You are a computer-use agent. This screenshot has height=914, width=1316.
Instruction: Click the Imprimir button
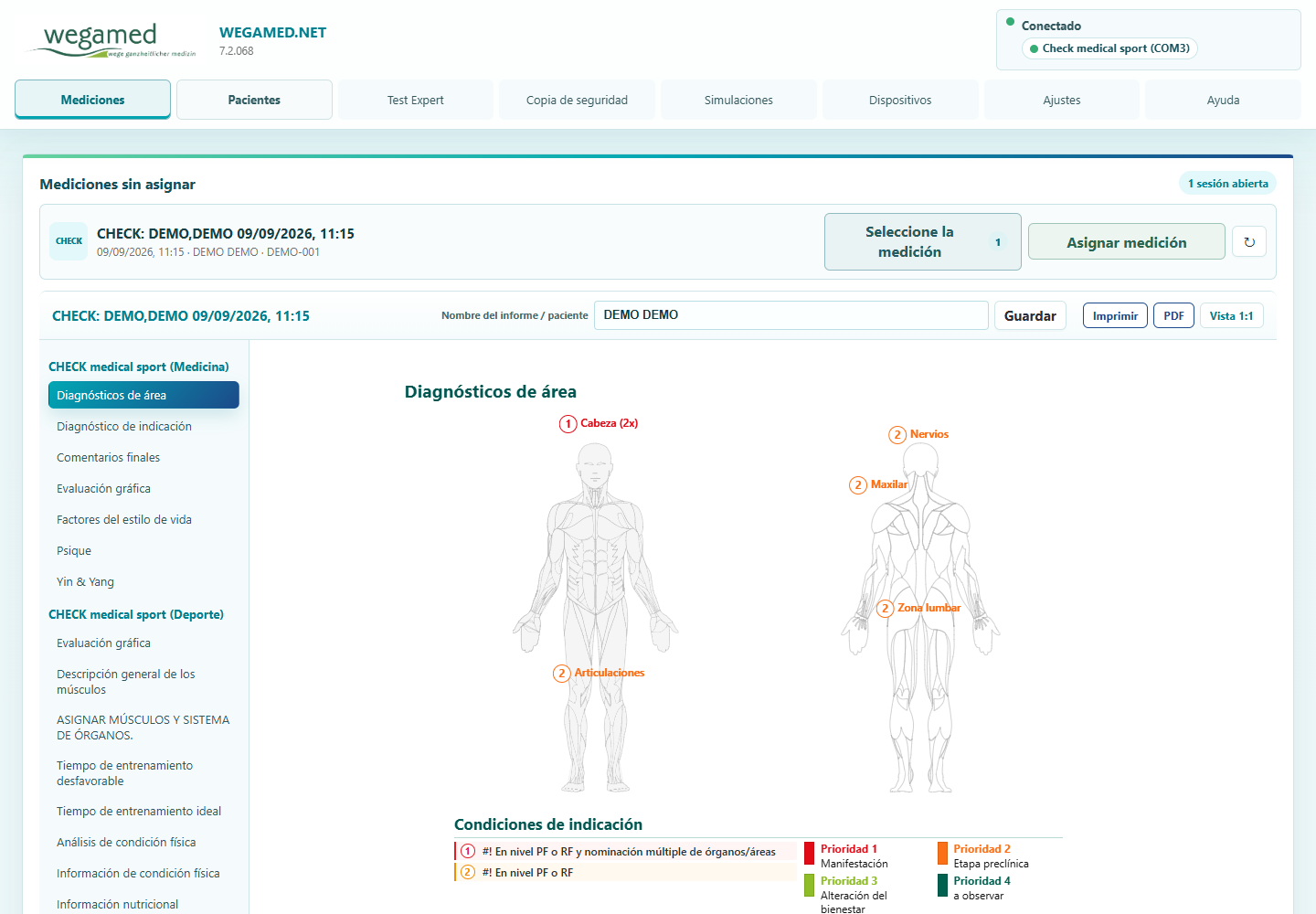coord(1115,315)
